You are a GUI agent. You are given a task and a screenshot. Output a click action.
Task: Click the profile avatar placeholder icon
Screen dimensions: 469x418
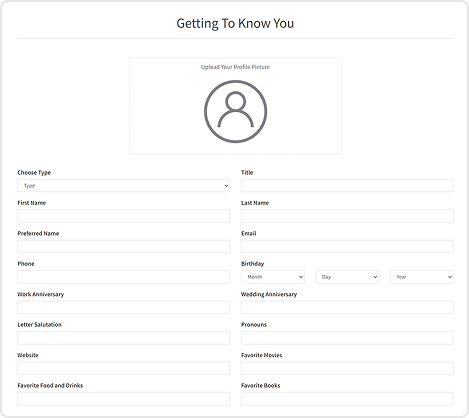[x=235, y=111]
